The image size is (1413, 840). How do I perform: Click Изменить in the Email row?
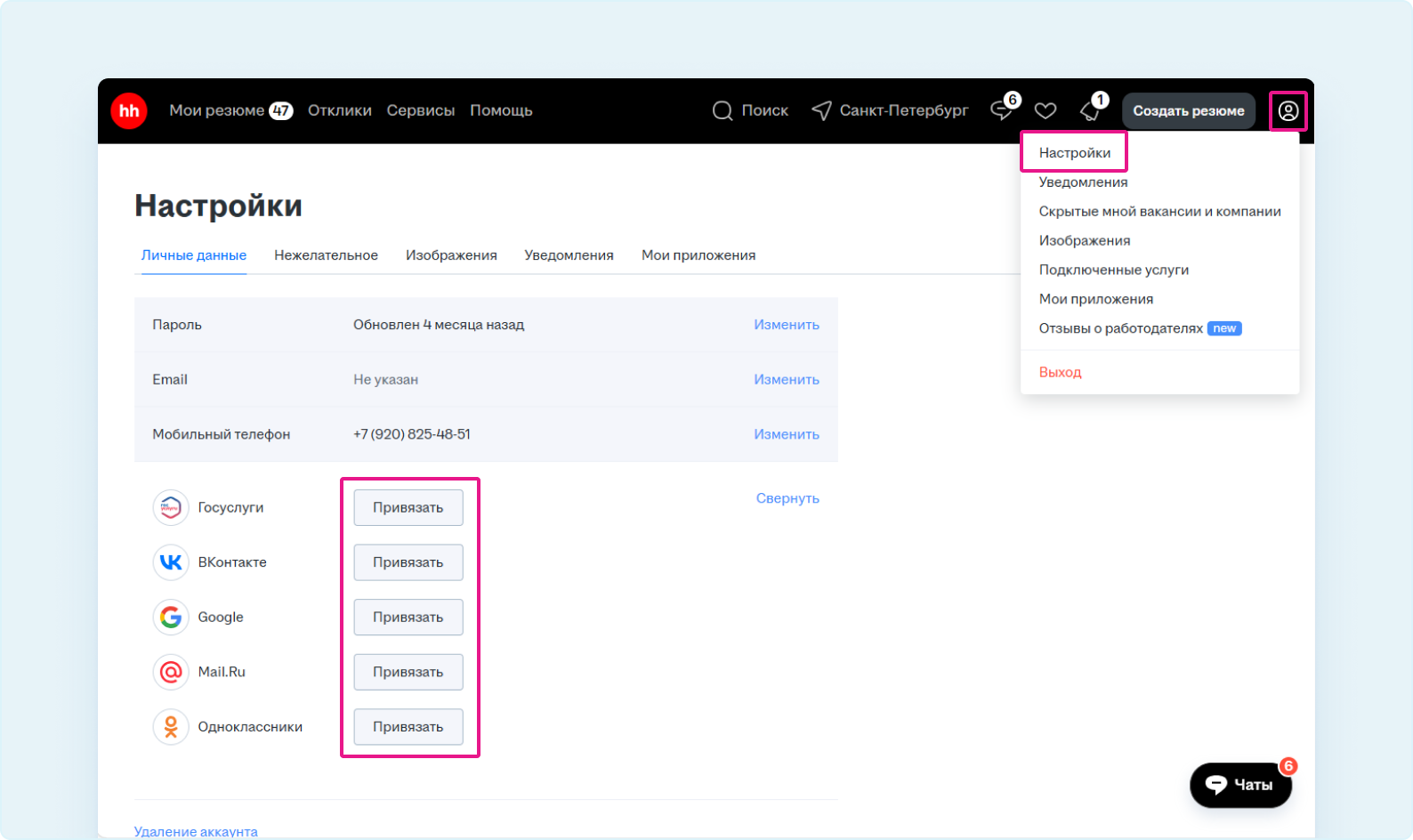pos(787,379)
